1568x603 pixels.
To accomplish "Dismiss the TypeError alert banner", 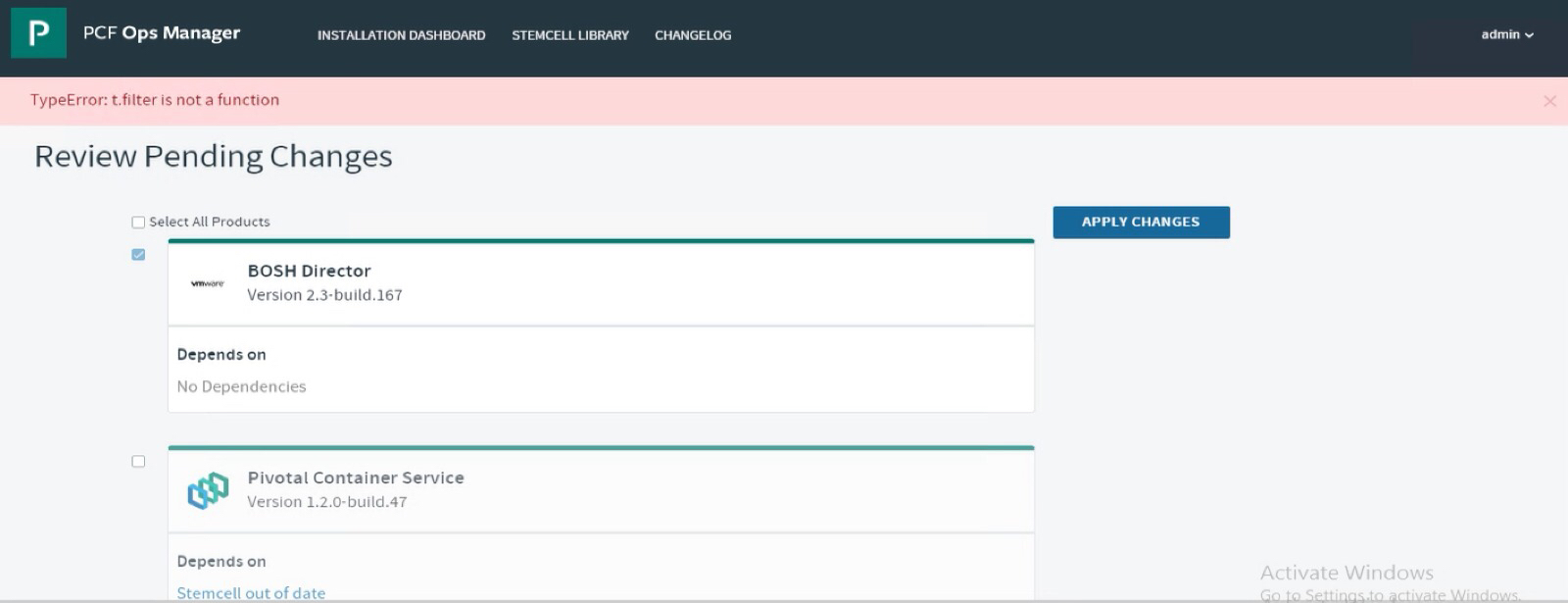I will tap(1549, 101).
